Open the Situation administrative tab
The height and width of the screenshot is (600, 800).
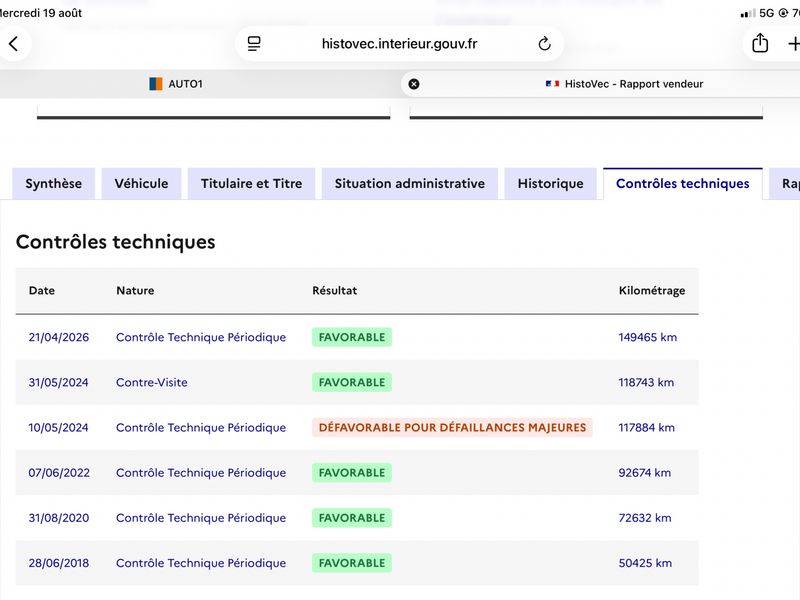tap(410, 184)
